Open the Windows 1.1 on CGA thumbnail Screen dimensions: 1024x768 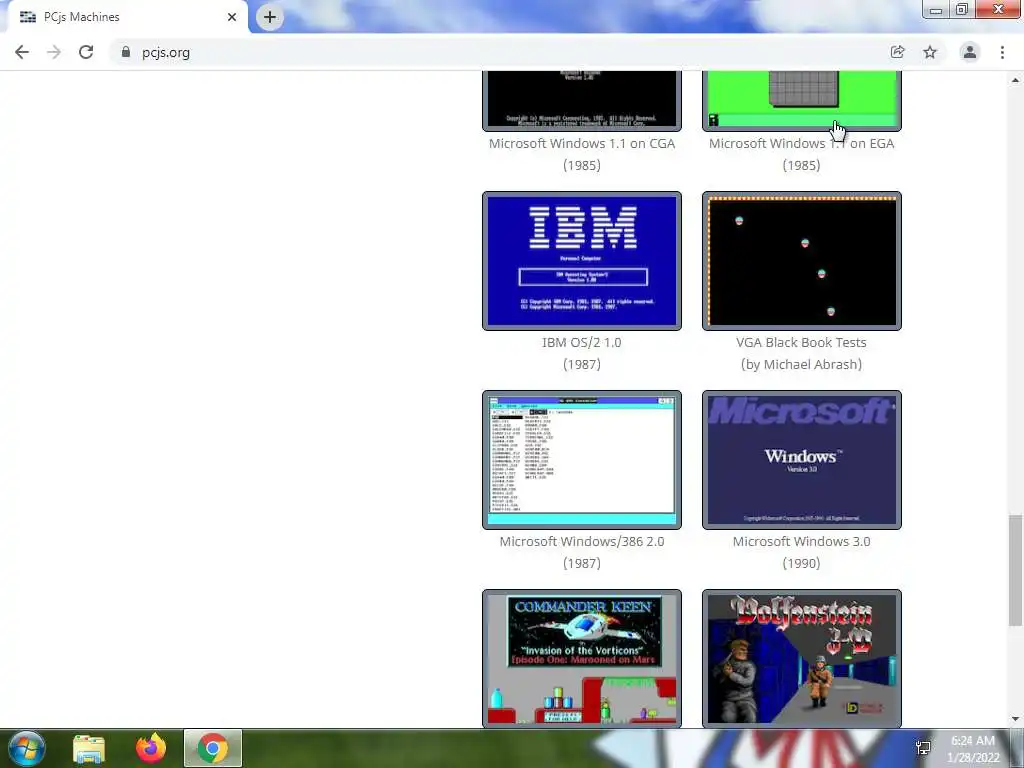coord(582,101)
